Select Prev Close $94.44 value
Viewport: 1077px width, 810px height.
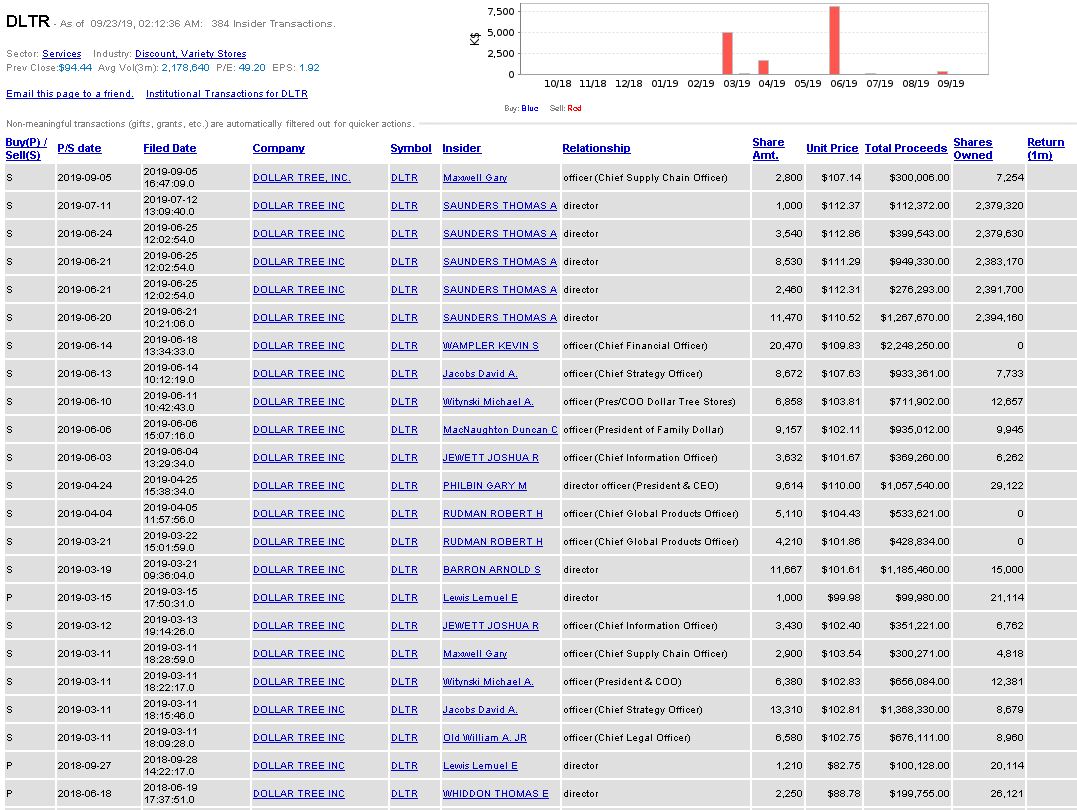click(x=75, y=68)
